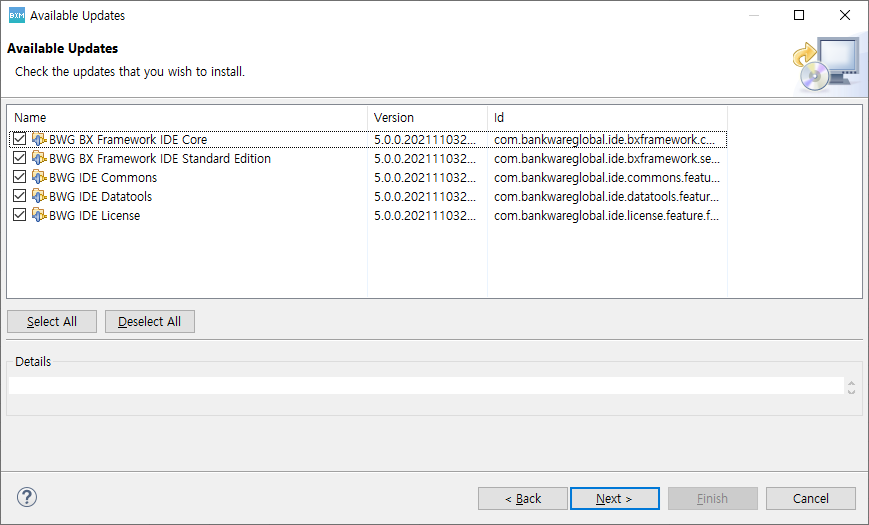Open the help question mark icon
The width and height of the screenshot is (869, 525).
(x=27, y=497)
